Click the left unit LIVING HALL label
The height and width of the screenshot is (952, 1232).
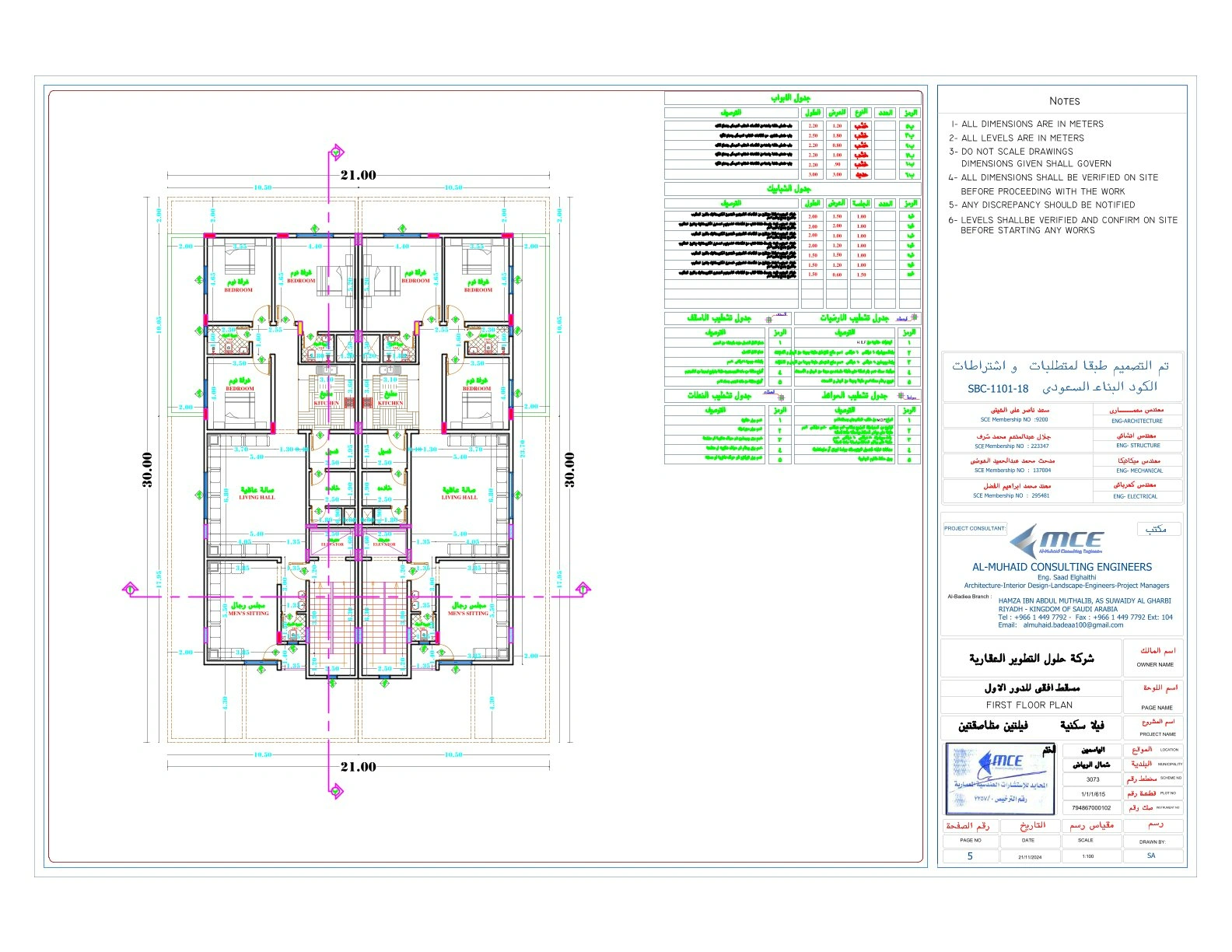[x=257, y=497]
